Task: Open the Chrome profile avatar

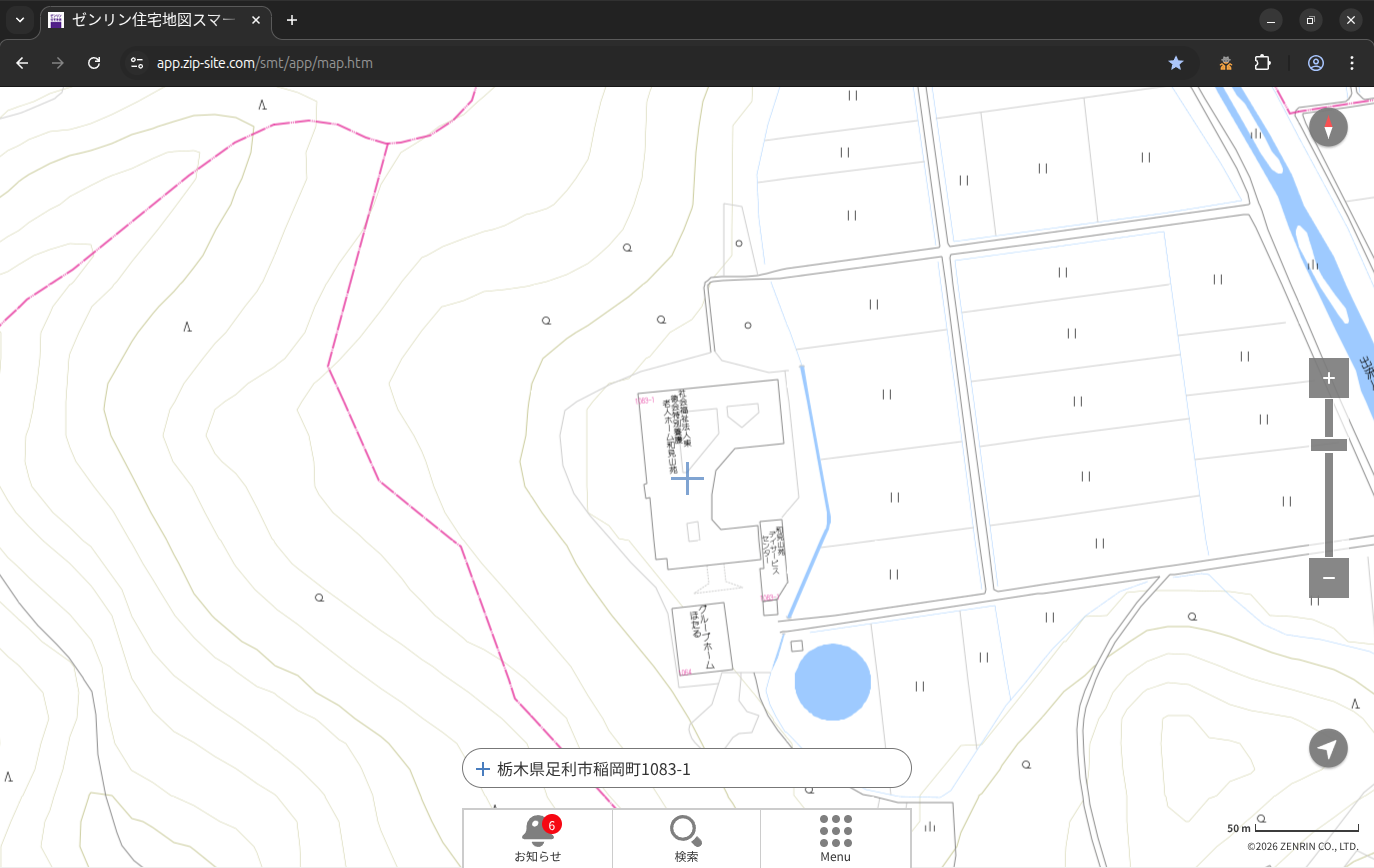Action: click(1315, 63)
